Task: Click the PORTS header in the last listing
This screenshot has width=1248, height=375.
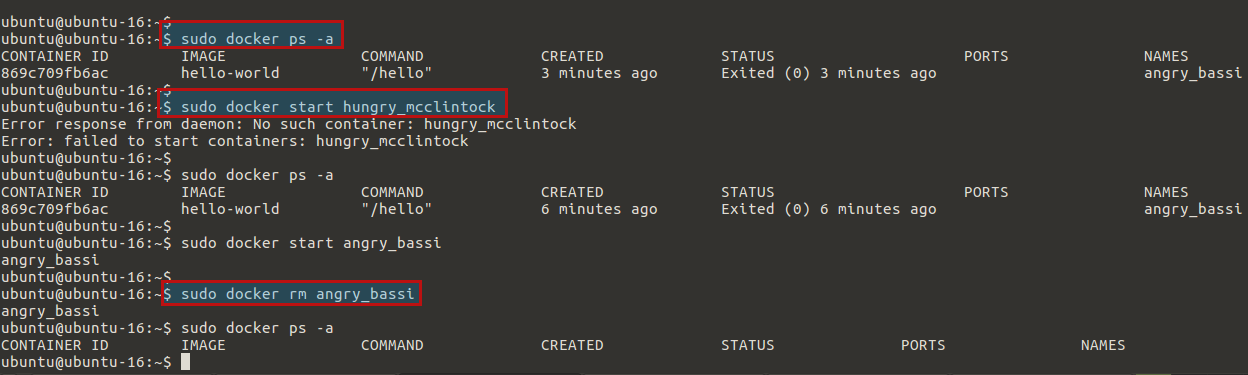Action: [x=923, y=345]
